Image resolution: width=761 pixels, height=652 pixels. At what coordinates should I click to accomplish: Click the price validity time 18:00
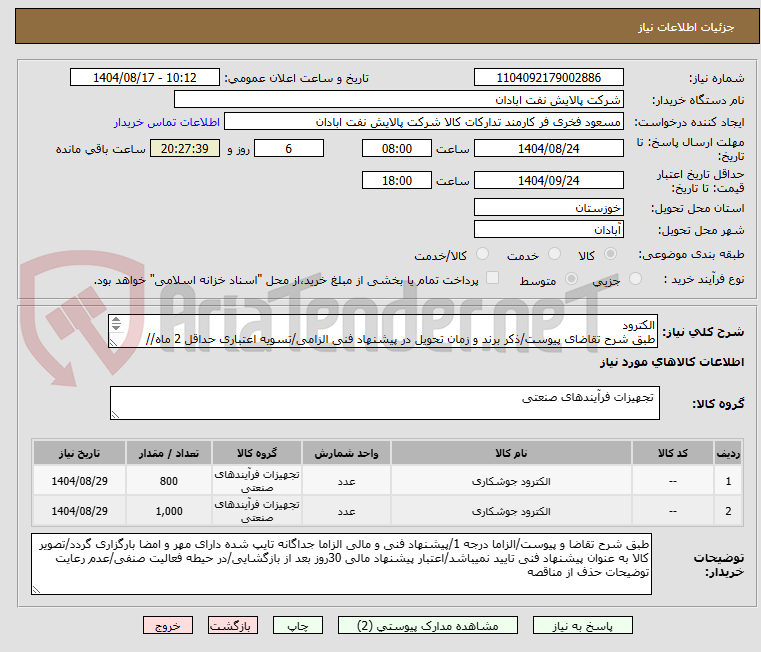(397, 181)
